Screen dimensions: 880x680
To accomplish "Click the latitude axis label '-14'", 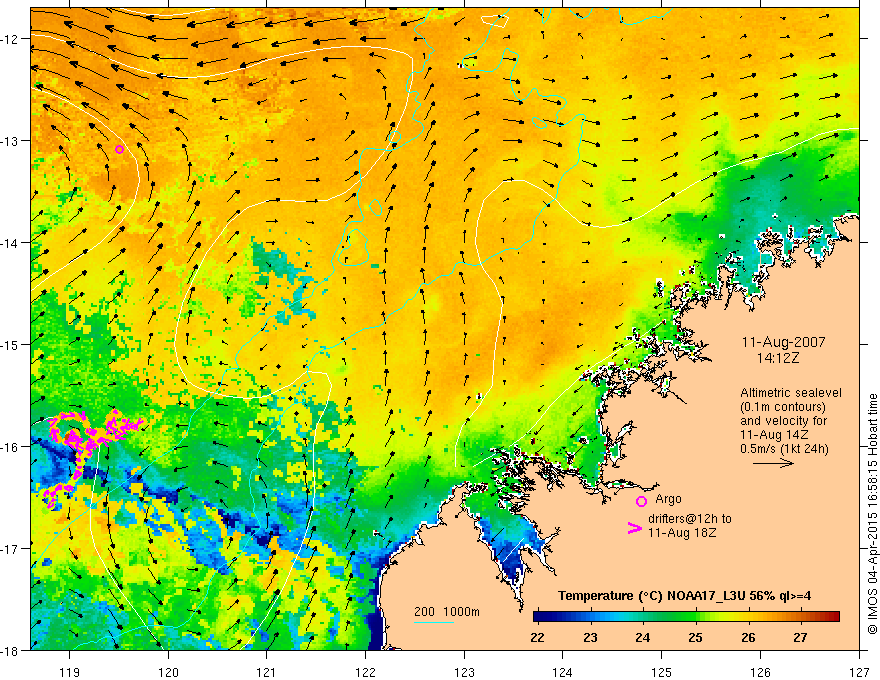I will (10, 243).
